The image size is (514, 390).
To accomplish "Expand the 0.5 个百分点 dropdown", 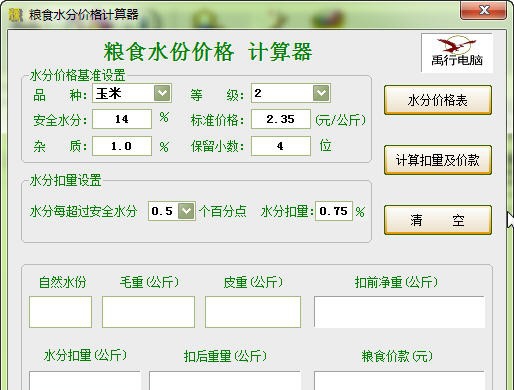I will tap(186, 211).
